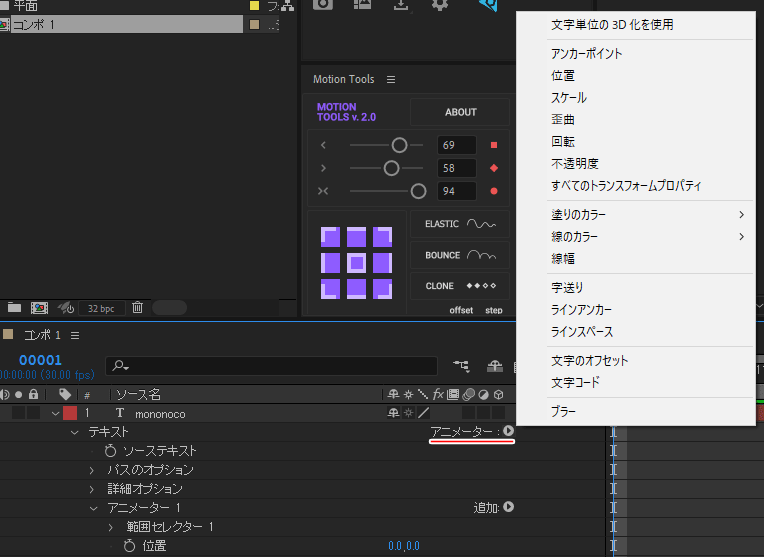Viewport: 764px width, 557px height.
Task: Open the Motion Tools panel menu
Action: [391, 80]
